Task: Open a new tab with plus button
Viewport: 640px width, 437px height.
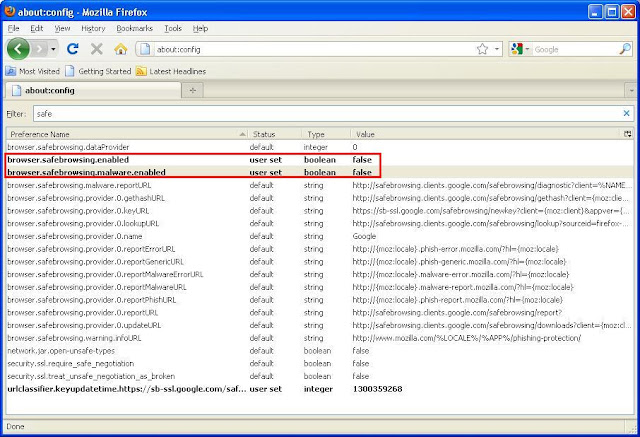Action: 193,90
